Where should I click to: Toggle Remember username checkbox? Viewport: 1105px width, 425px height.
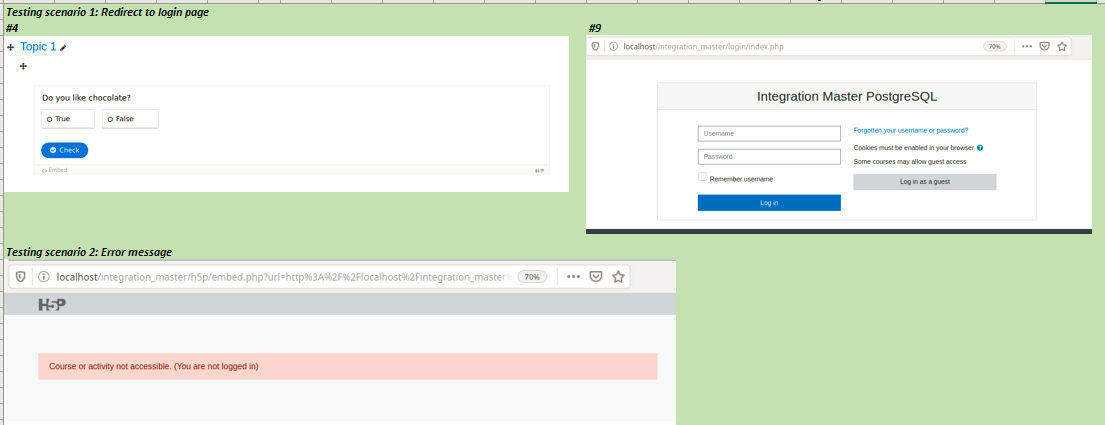coord(703,177)
